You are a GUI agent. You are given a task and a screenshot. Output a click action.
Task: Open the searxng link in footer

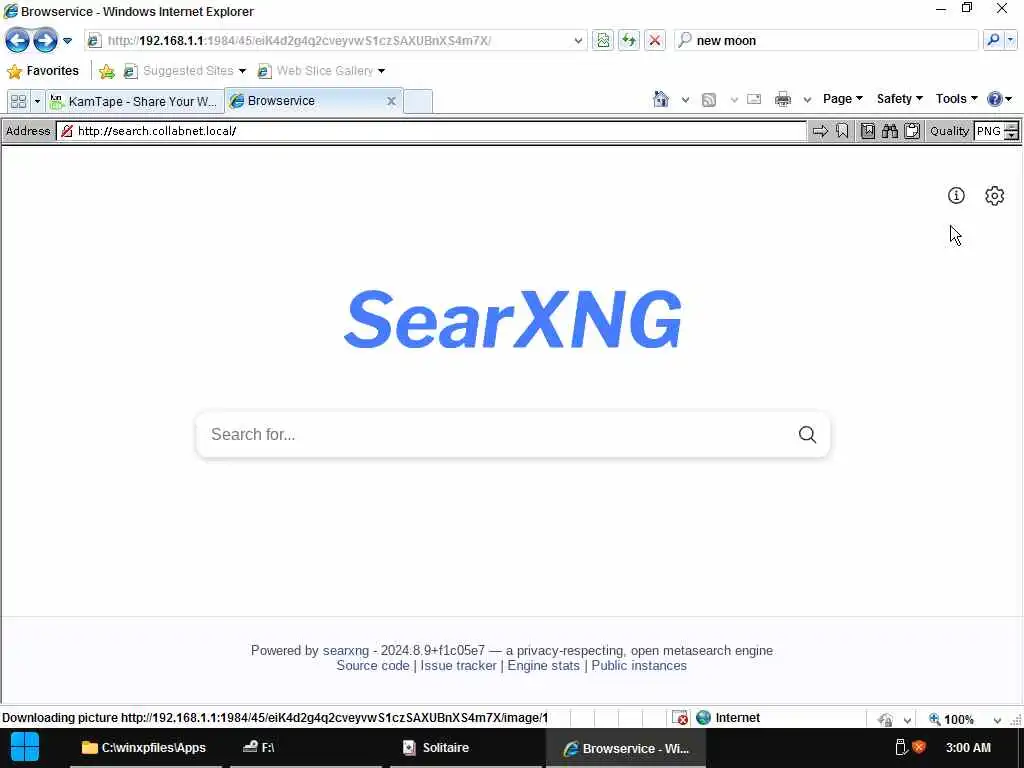(345, 650)
